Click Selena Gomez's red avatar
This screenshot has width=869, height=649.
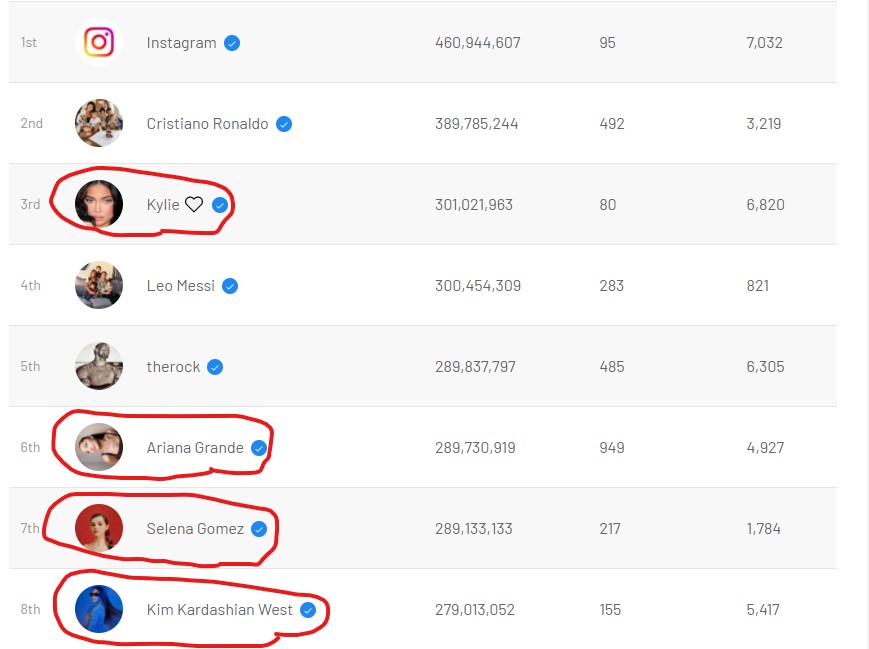(x=99, y=529)
